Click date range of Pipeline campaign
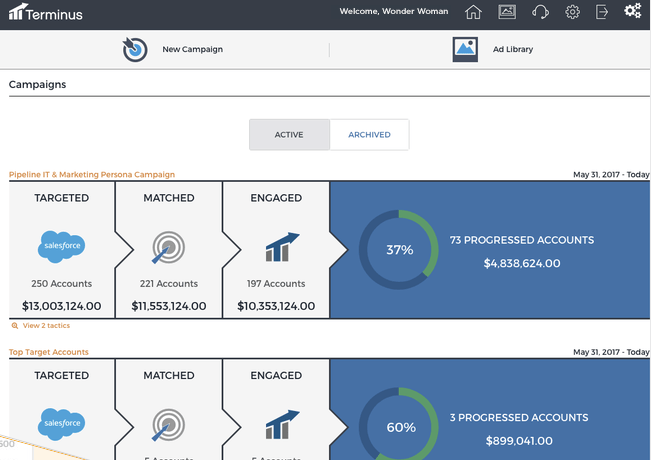 pyautogui.click(x=611, y=174)
